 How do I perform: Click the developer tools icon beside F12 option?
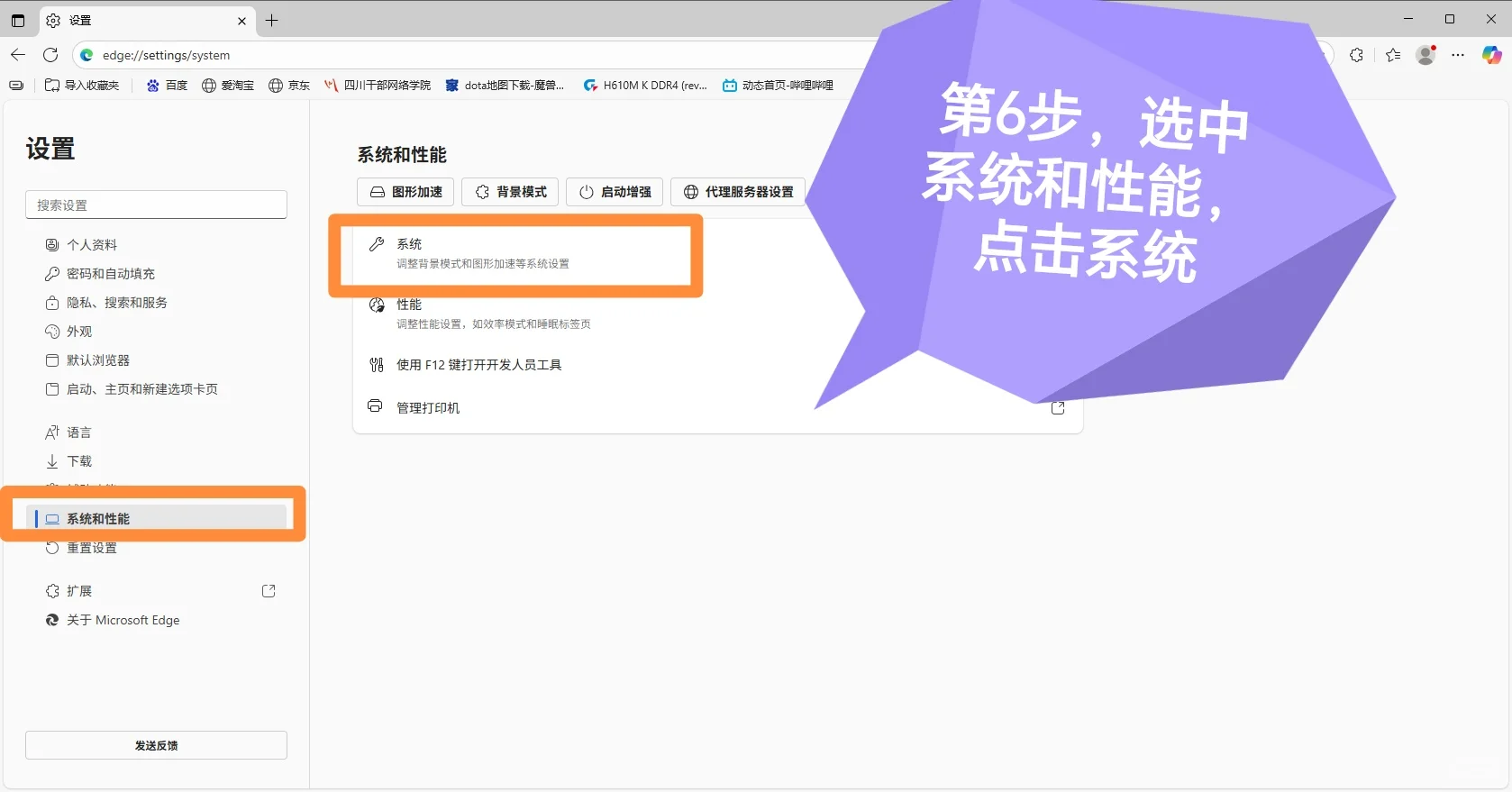377,365
